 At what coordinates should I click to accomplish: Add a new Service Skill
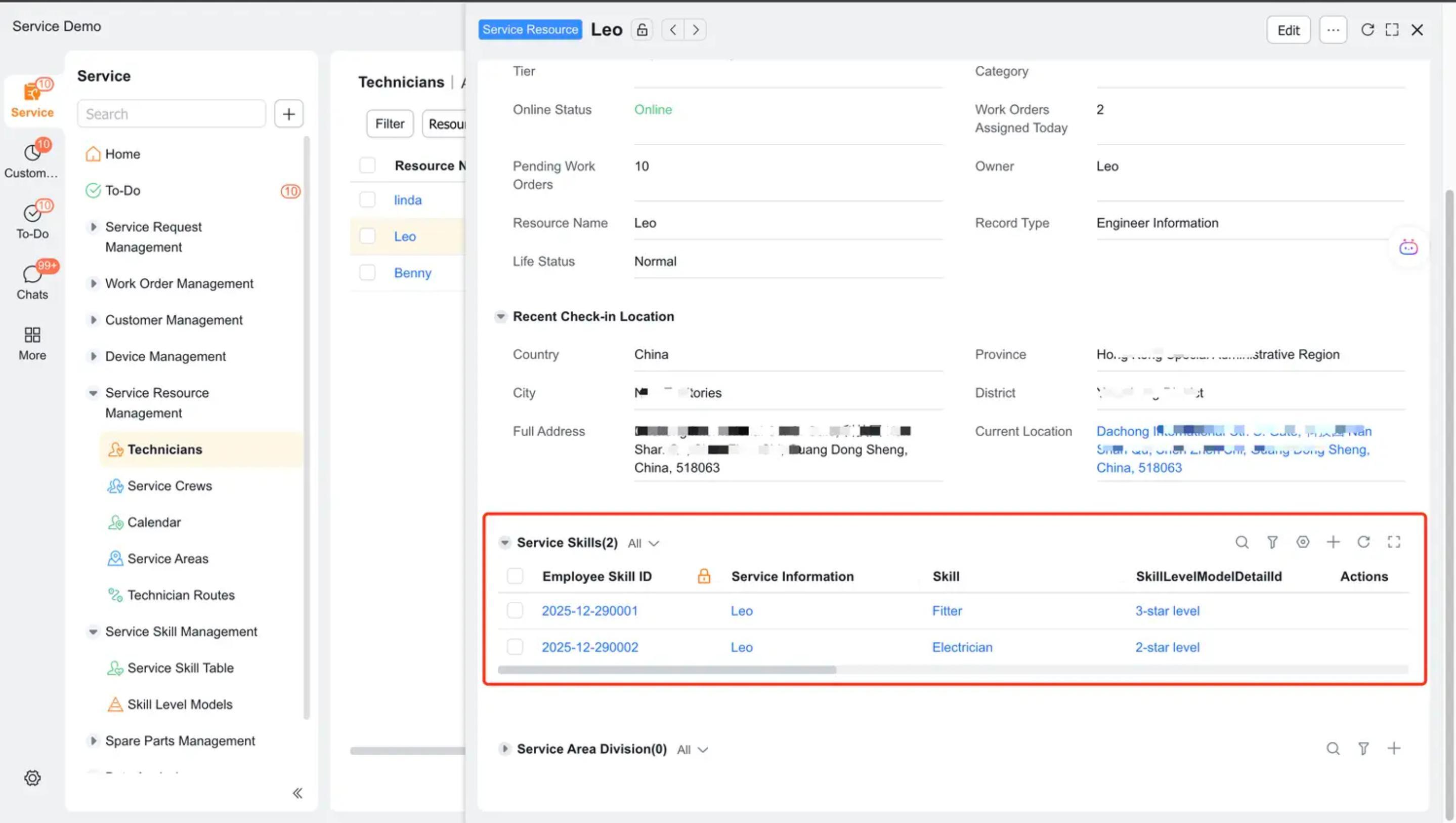click(x=1334, y=543)
